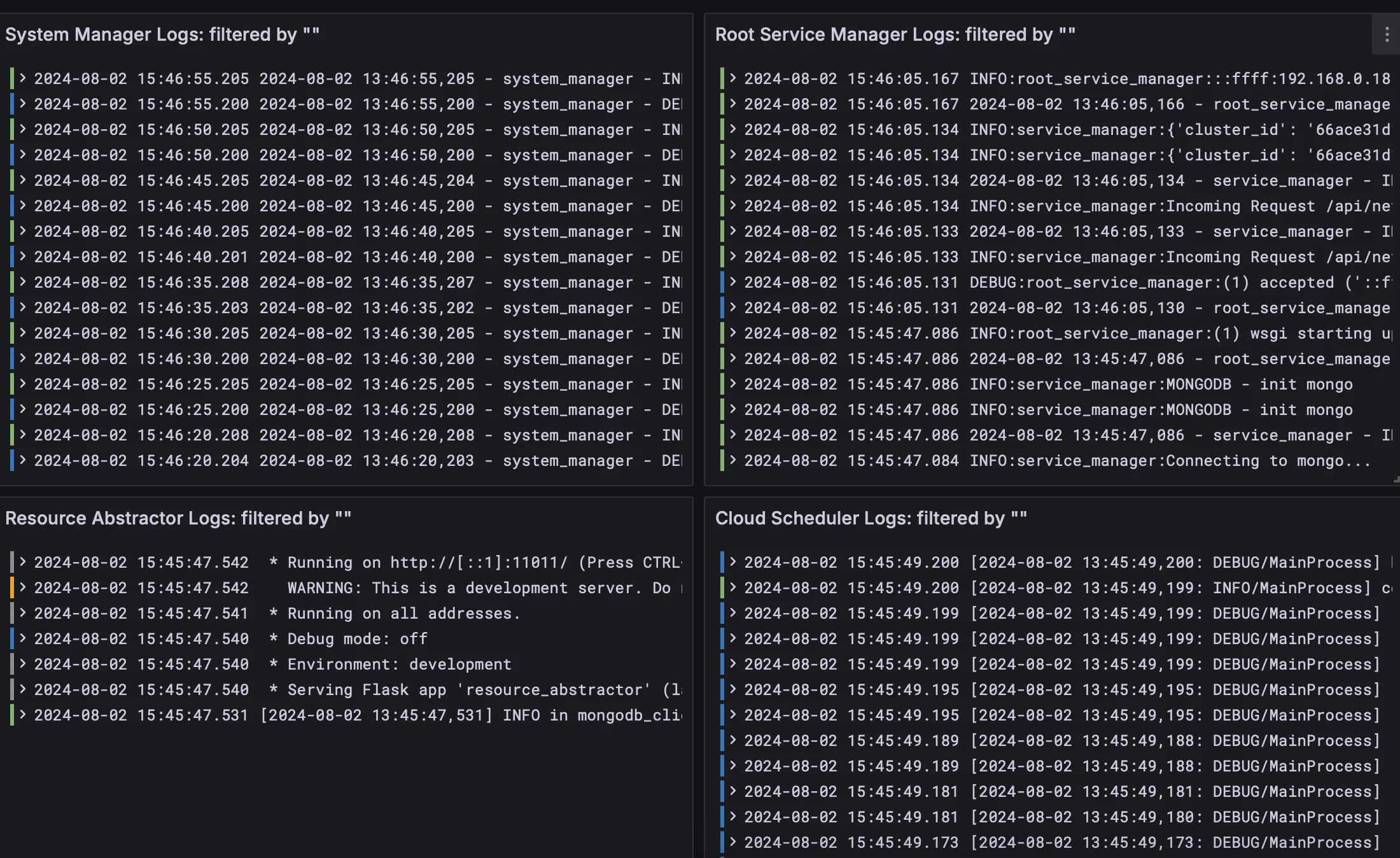The height and width of the screenshot is (858, 1400).
Task: Expand the 'Environment: development' log line
Action: pyautogui.click(x=23, y=664)
